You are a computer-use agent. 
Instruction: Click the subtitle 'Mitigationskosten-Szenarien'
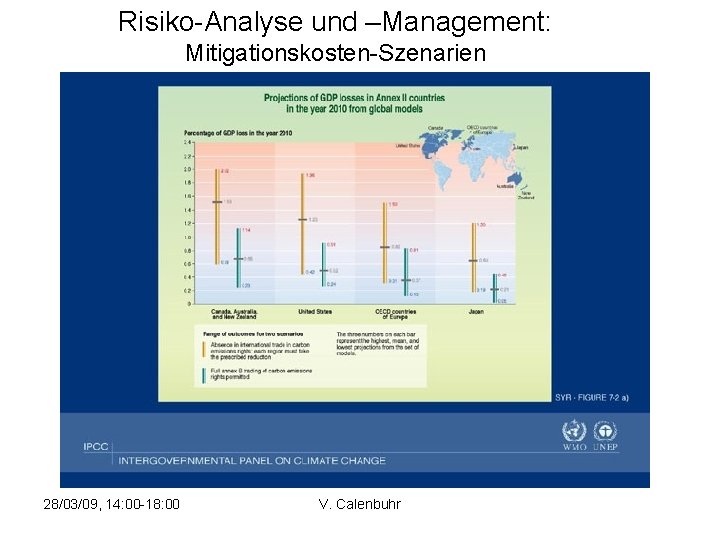(x=336, y=53)
